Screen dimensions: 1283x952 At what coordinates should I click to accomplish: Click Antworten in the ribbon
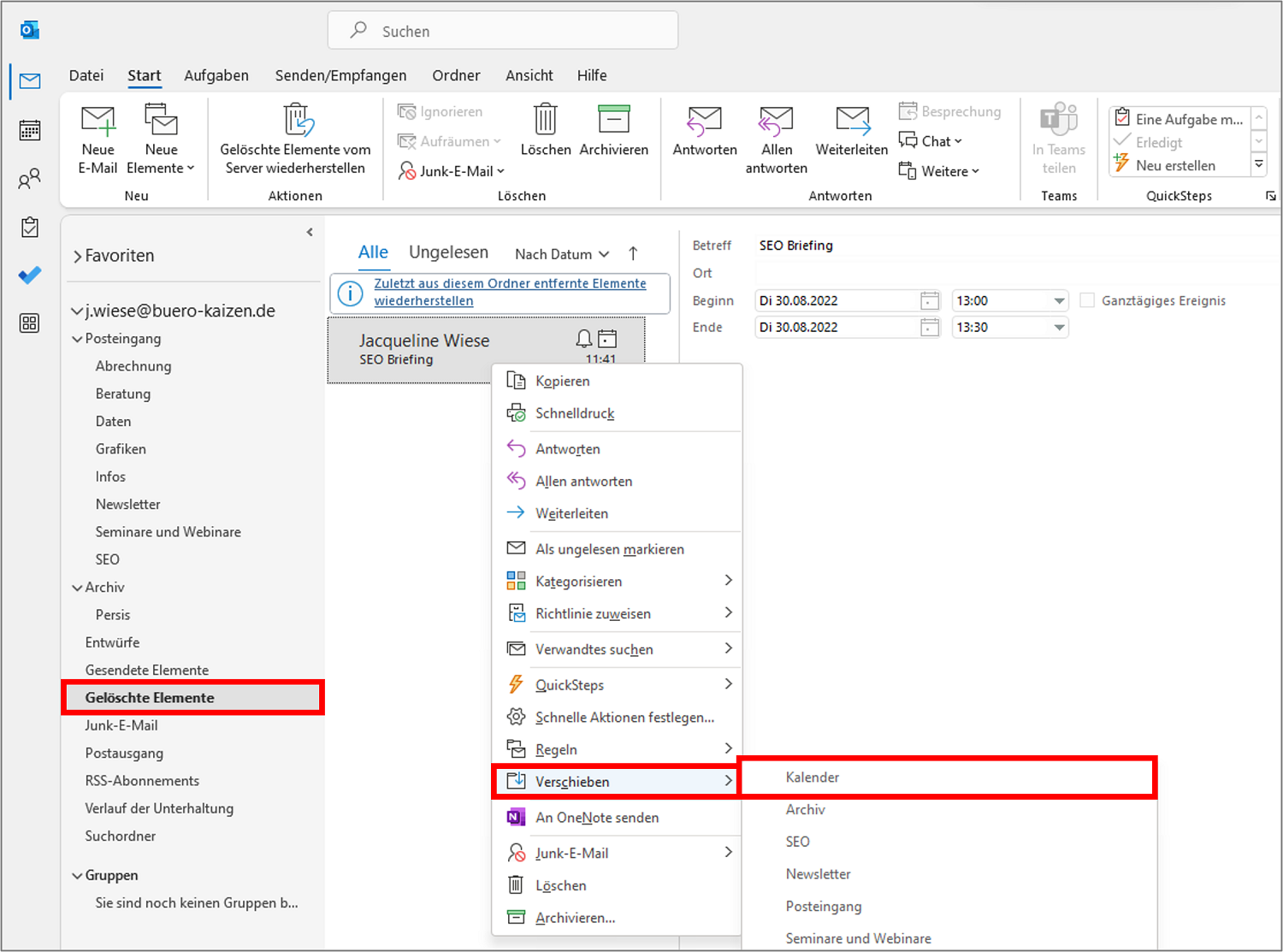(705, 130)
